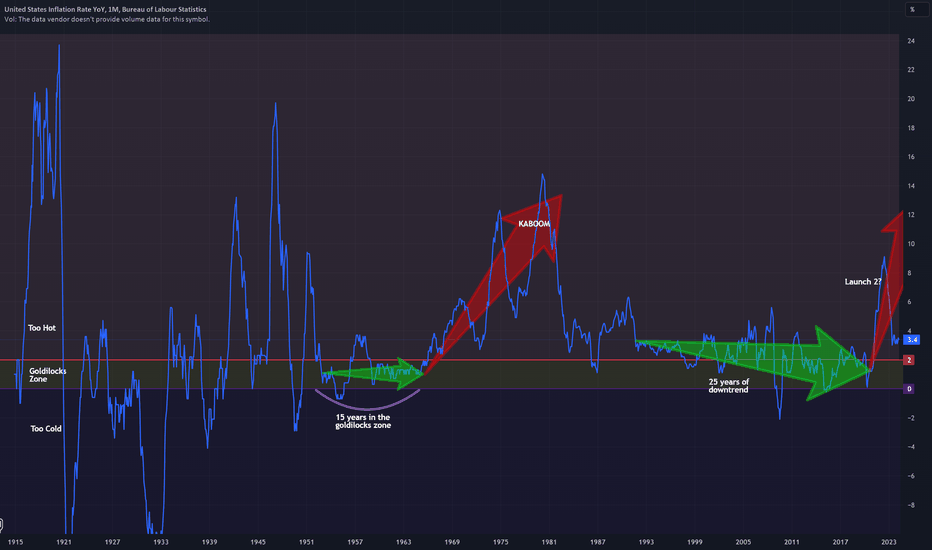Click the 8 value on price axis
The height and width of the screenshot is (550, 932).
tap(909, 273)
